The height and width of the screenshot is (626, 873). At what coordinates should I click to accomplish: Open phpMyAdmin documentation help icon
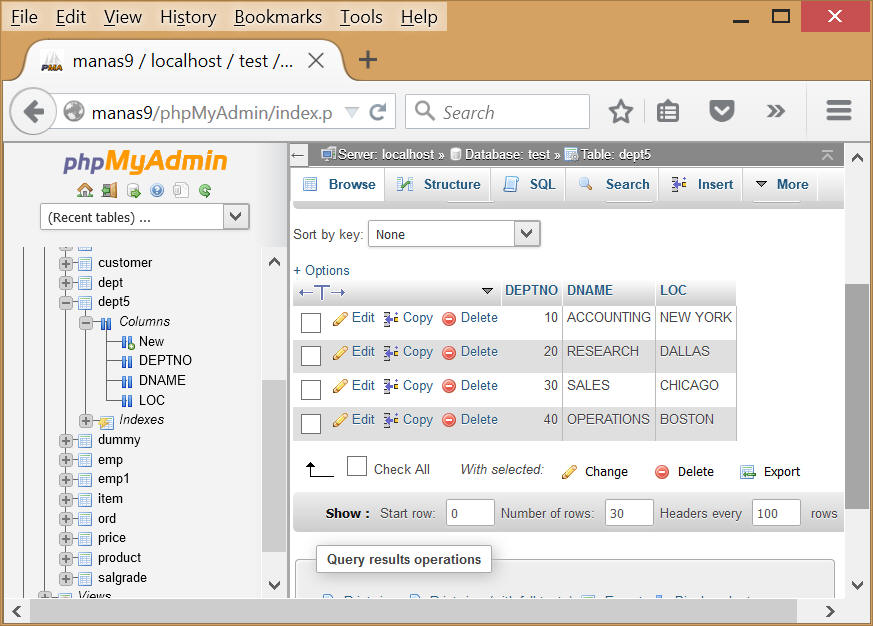click(158, 190)
